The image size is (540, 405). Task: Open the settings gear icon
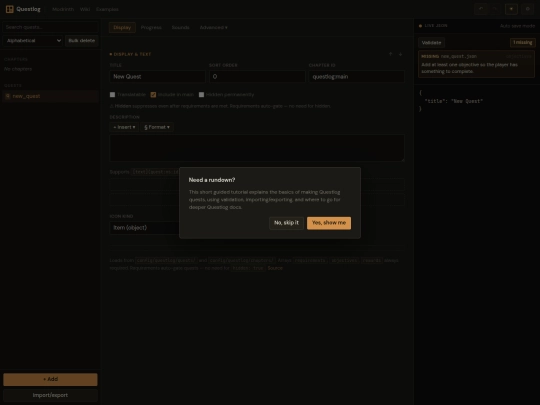(x=528, y=9)
